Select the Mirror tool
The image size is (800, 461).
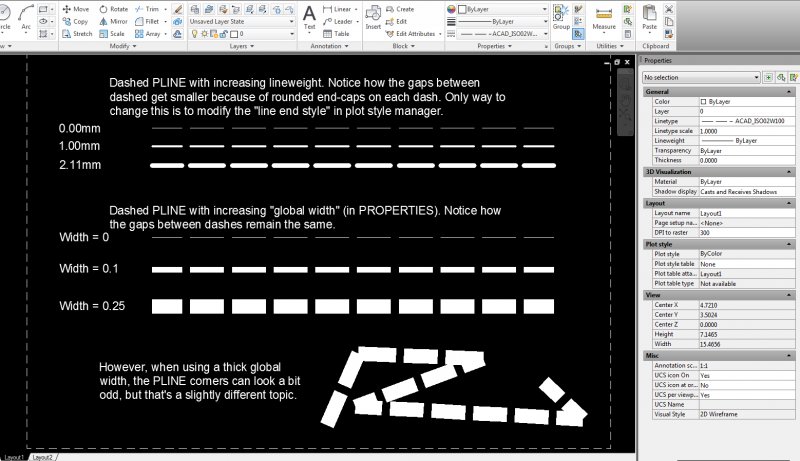(x=113, y=21)
